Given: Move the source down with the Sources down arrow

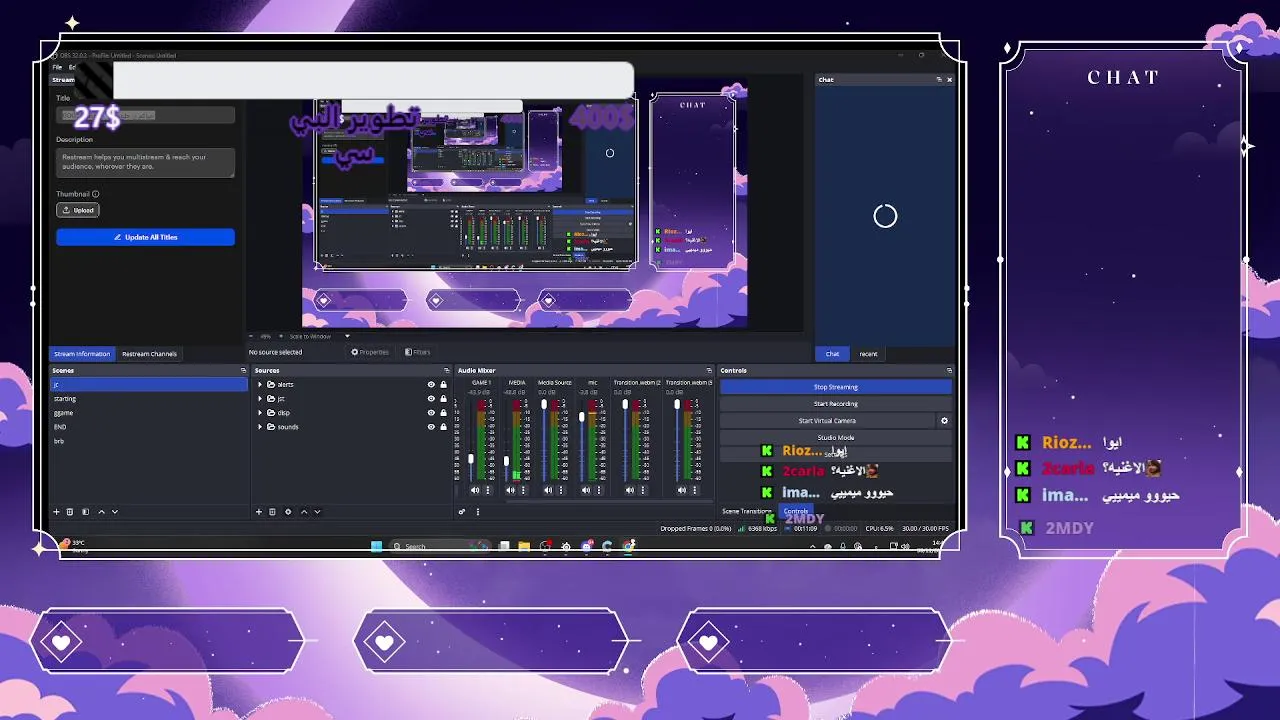Looking at the screenshot, I should click(317, 512).
